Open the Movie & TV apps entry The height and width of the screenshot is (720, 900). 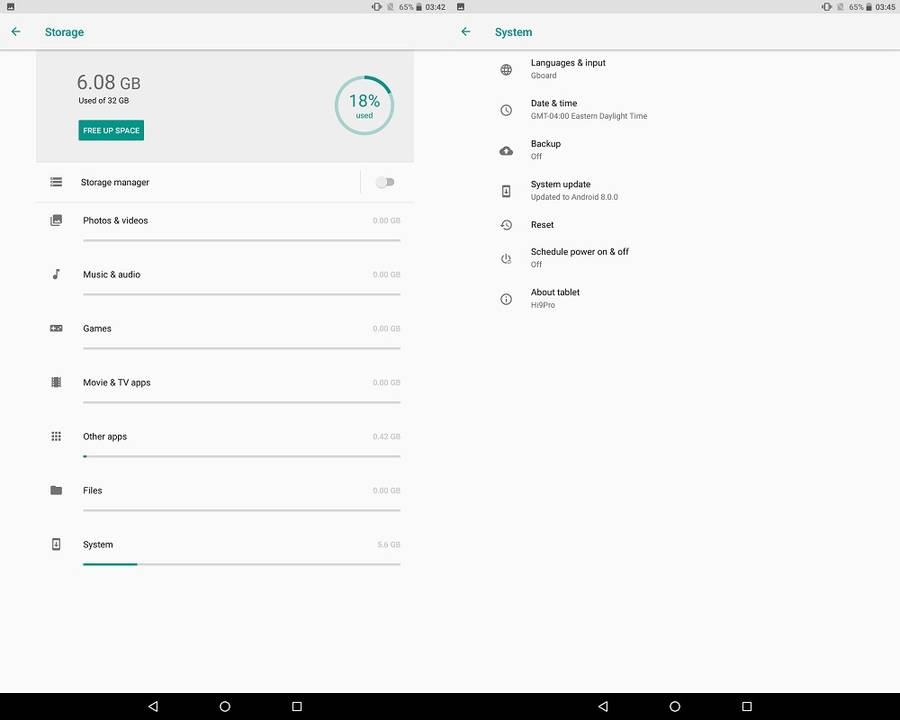coord(116,383)
